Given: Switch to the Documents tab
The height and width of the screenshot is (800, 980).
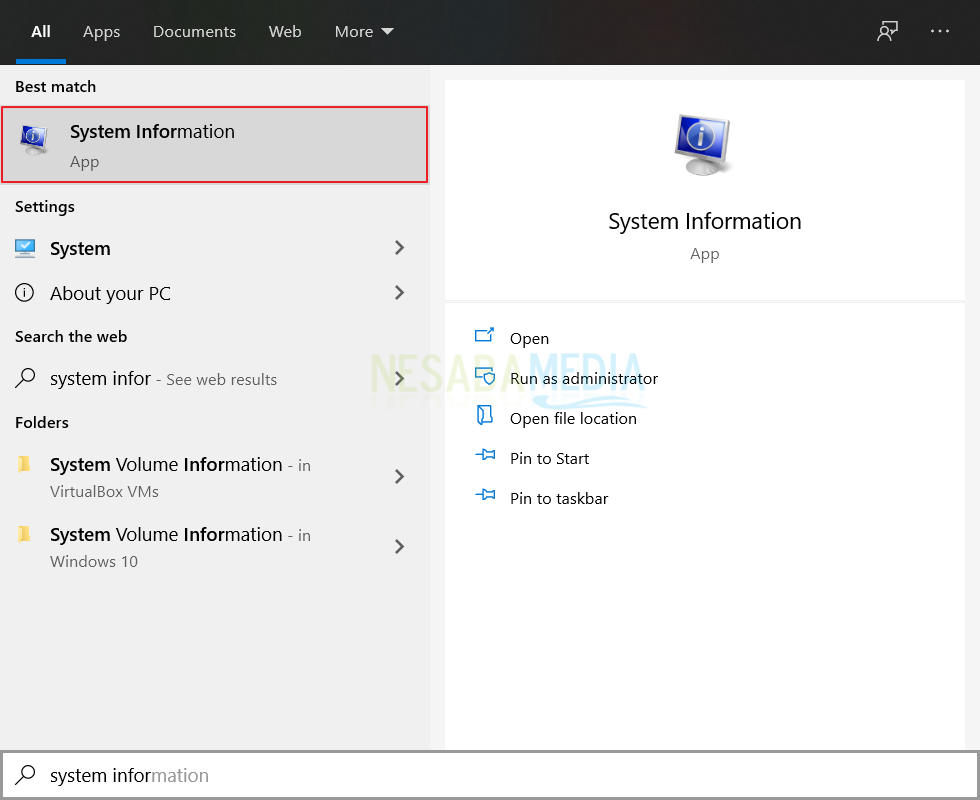Looking at the screenshot, I should pos(194,32).
